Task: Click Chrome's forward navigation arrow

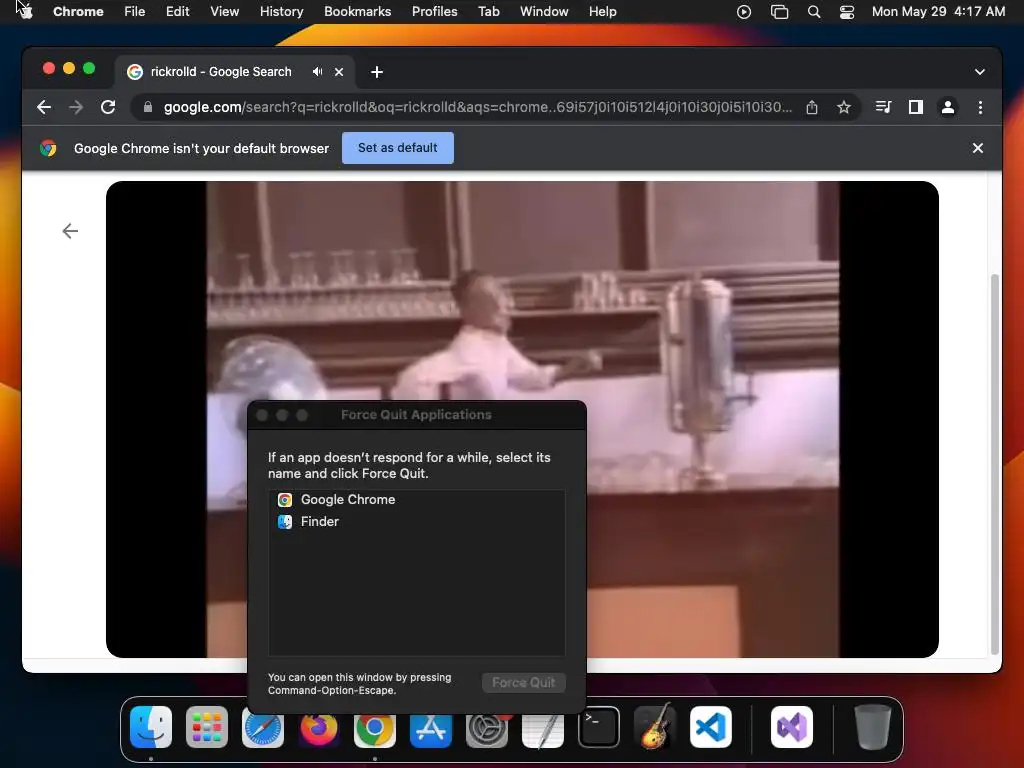Action: click(76, 107)
